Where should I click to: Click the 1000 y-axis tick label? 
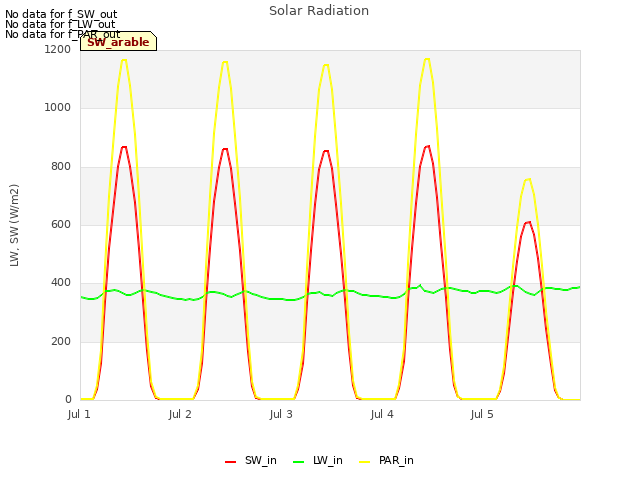point(58,108)
